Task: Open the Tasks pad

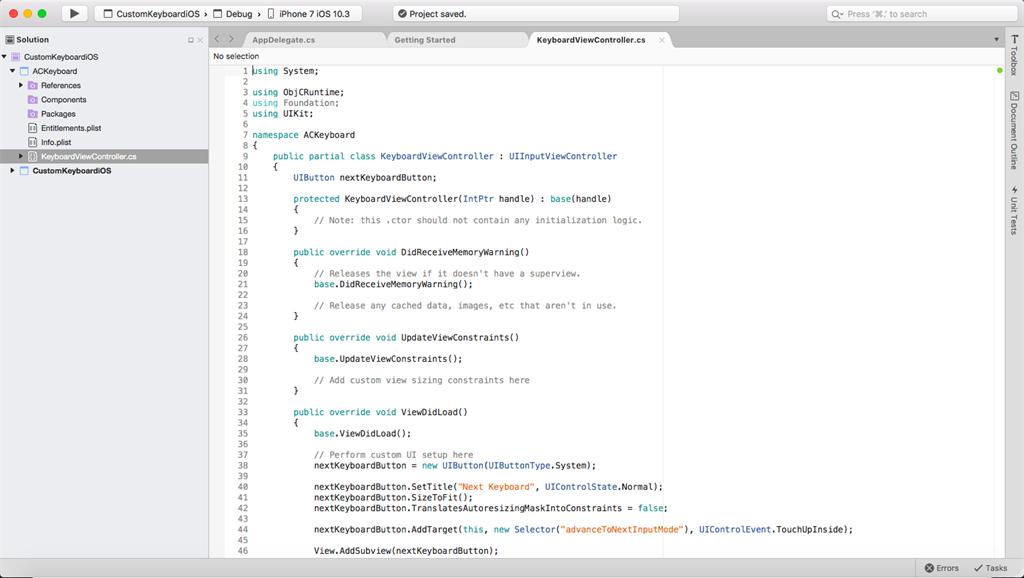Action: click(990, 568)
